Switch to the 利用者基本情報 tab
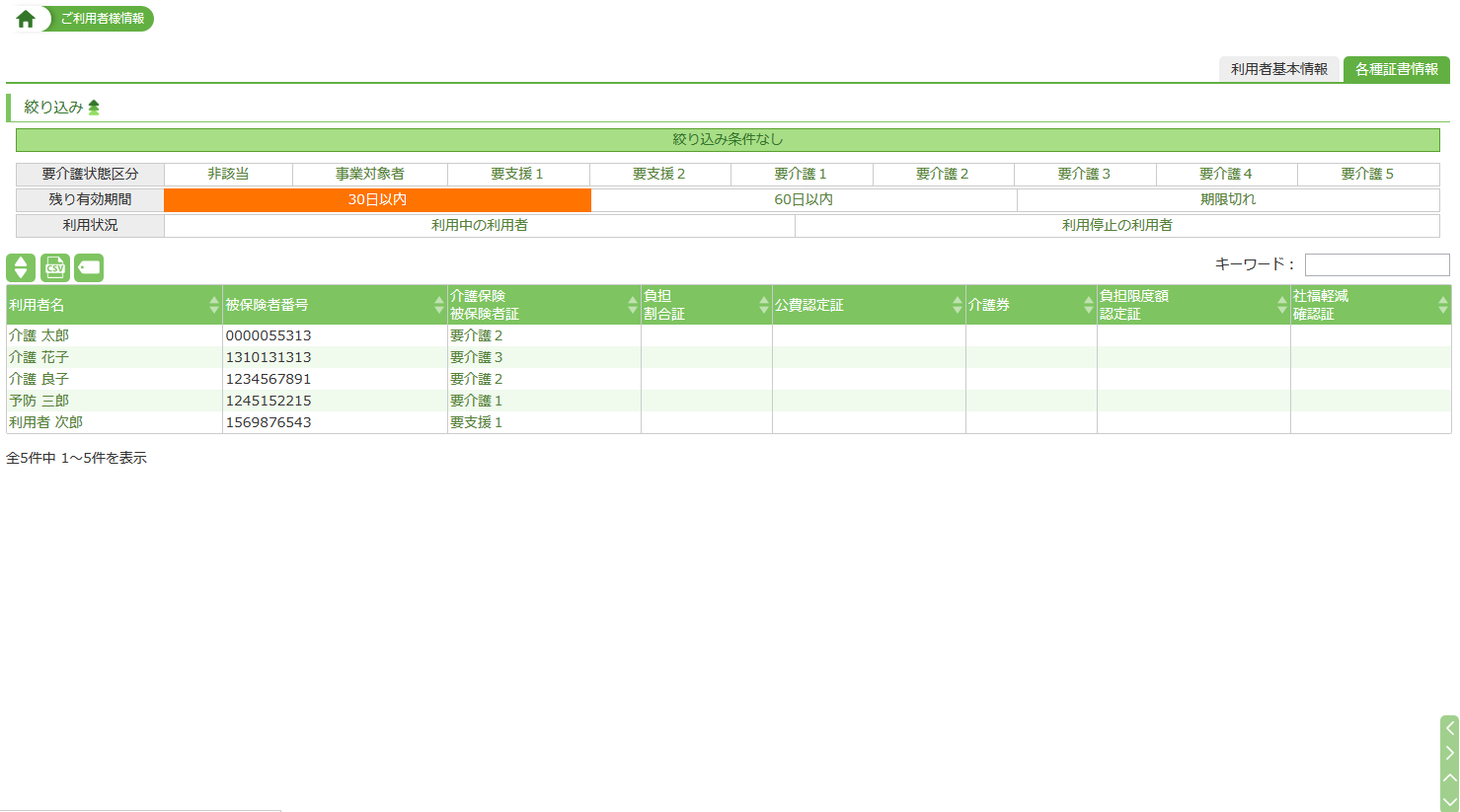The width and height of the screenshot is (1460, 812). (x=1278, y=69)
